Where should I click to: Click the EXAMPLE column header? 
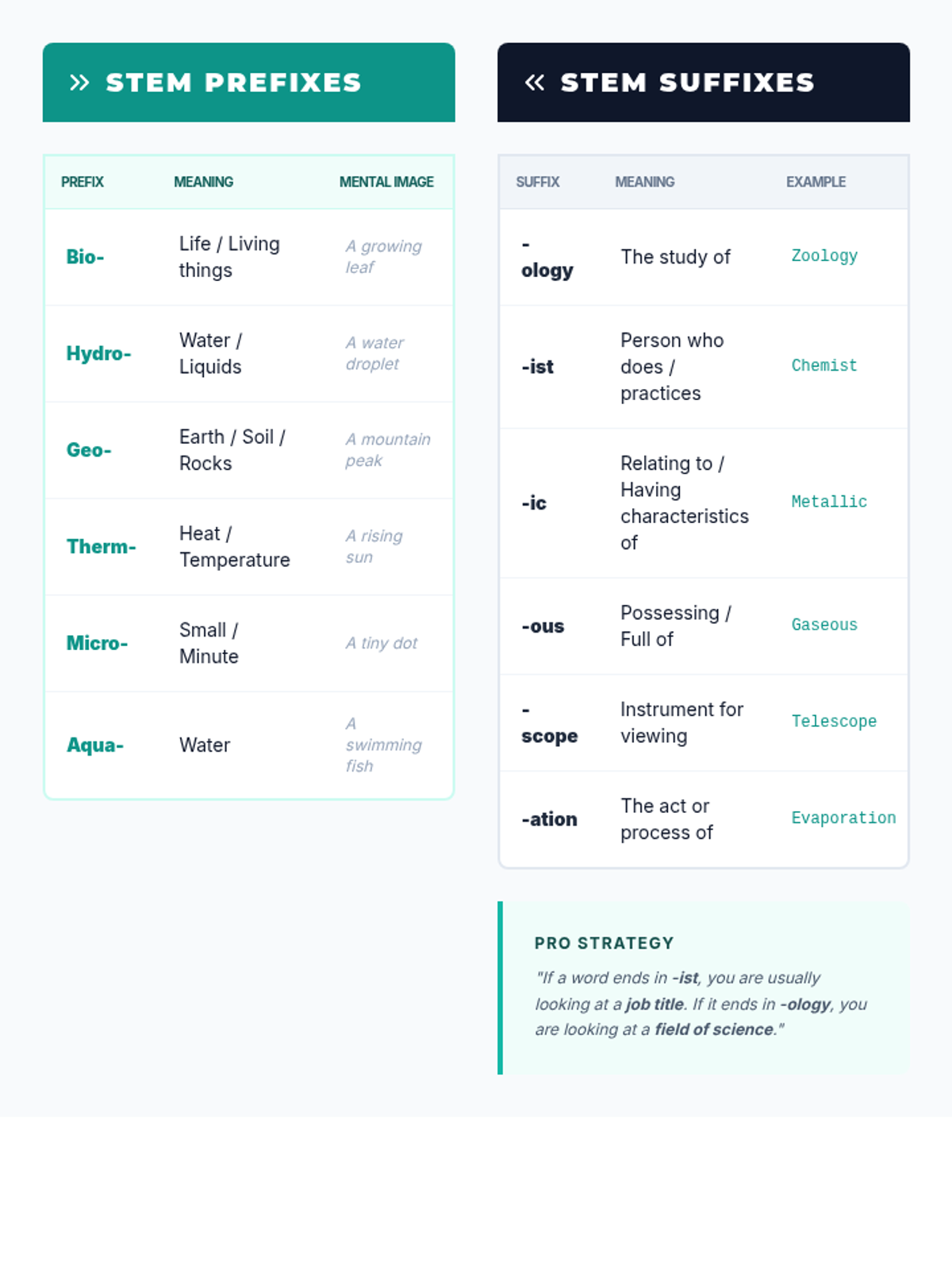[x=816, y=182]
